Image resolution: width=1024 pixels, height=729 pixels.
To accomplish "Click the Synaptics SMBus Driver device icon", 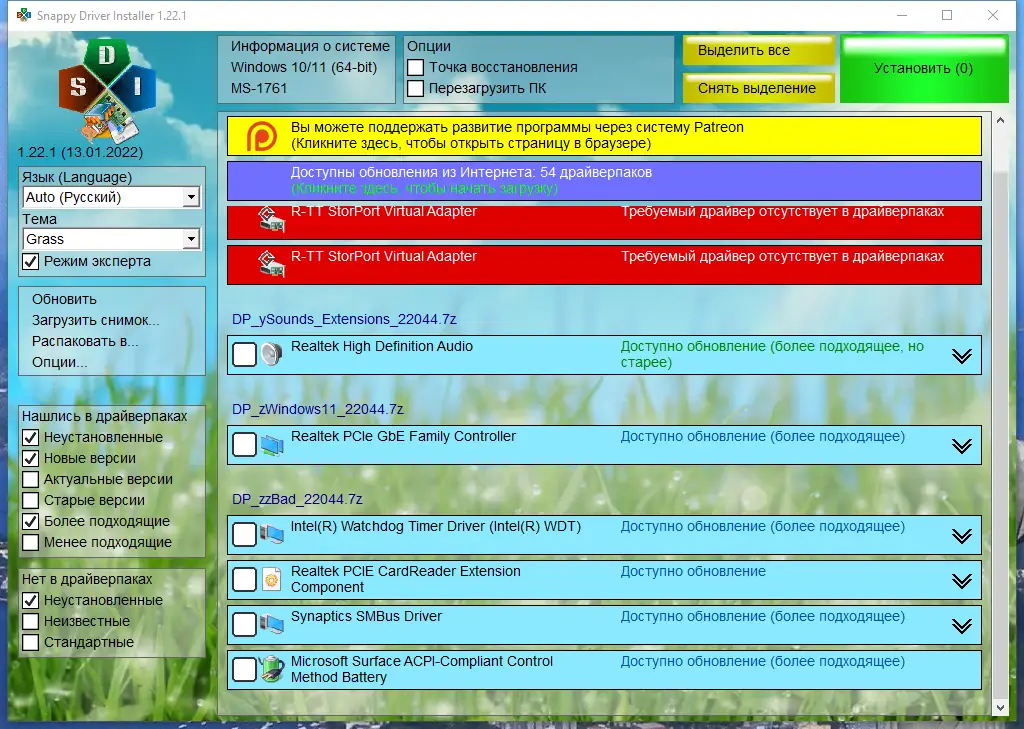I will point(272,624).
